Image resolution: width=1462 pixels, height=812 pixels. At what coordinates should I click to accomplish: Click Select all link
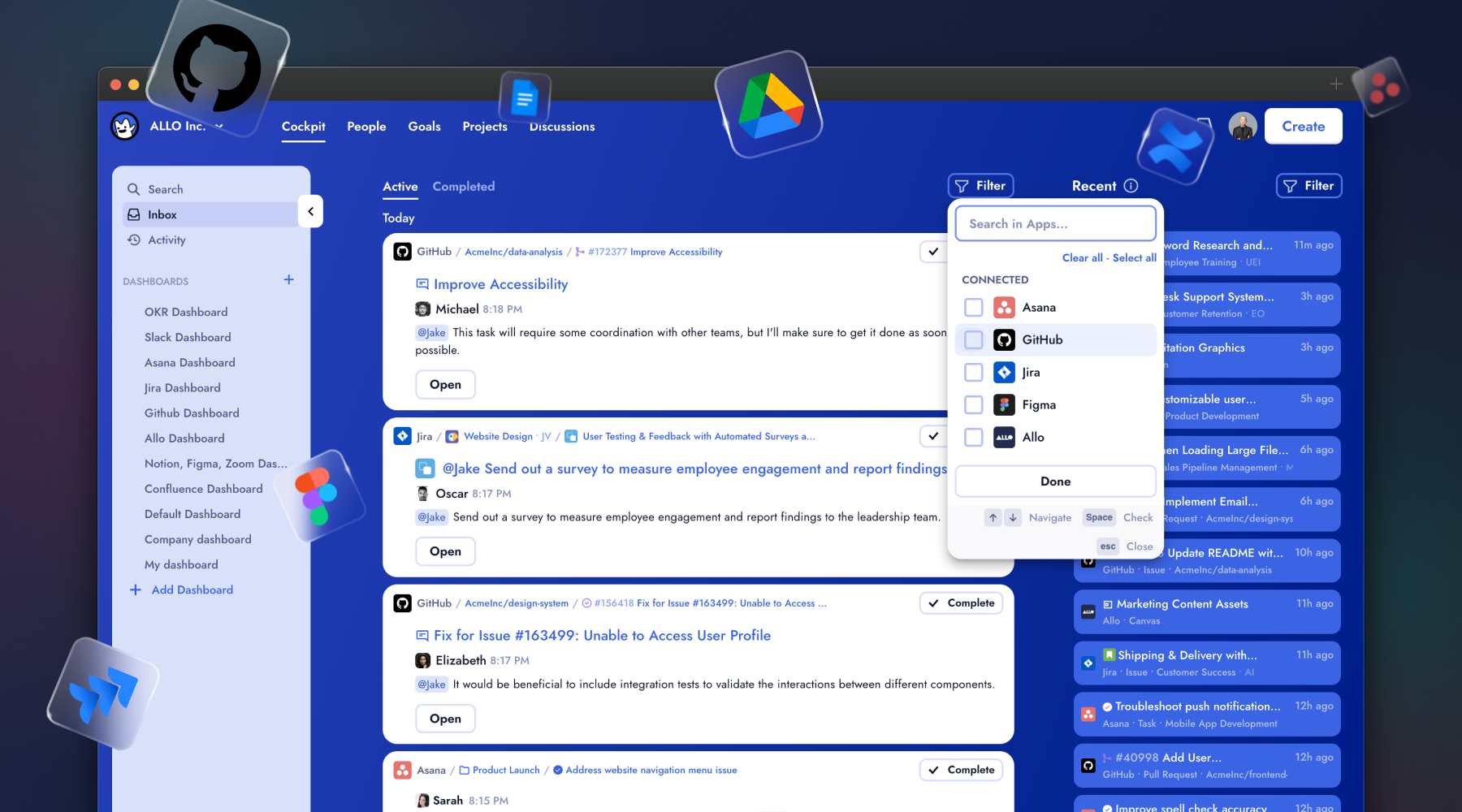pos(1135,257)
